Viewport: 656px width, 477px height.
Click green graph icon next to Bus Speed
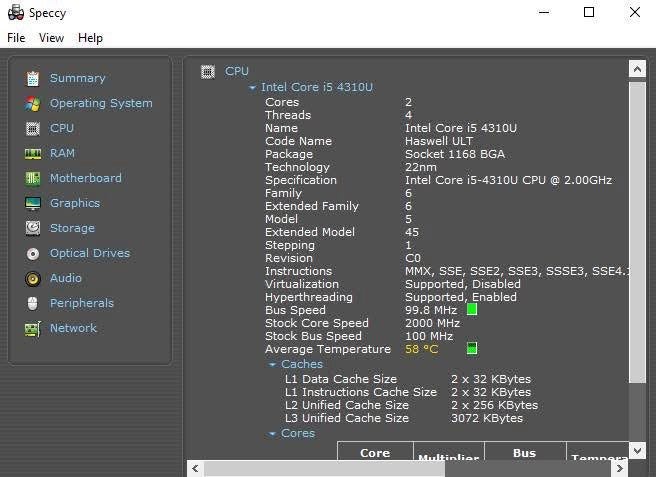click(472, 310)
